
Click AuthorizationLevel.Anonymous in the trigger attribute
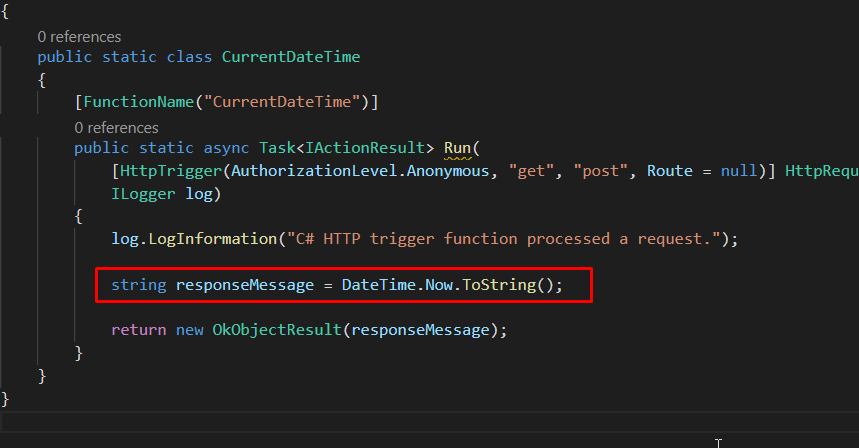coord(360,171)
